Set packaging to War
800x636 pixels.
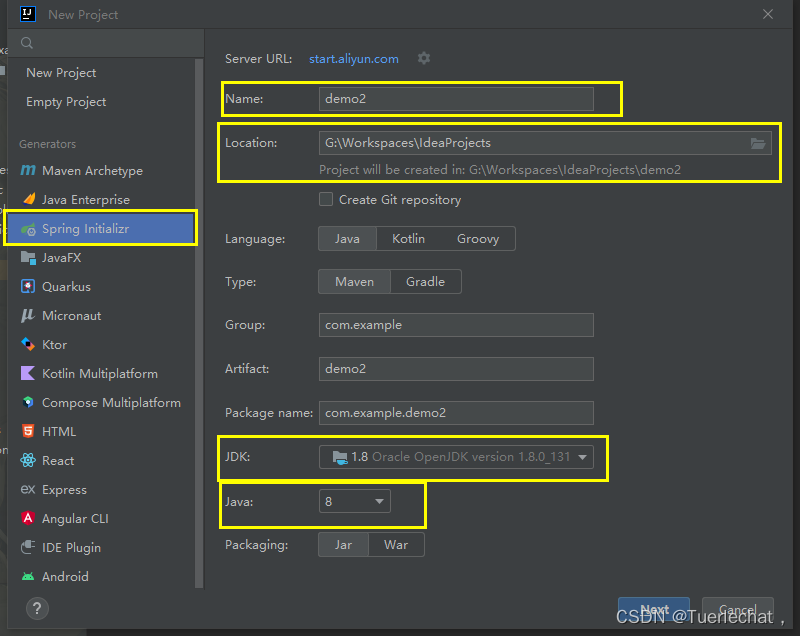click(396, 545)
